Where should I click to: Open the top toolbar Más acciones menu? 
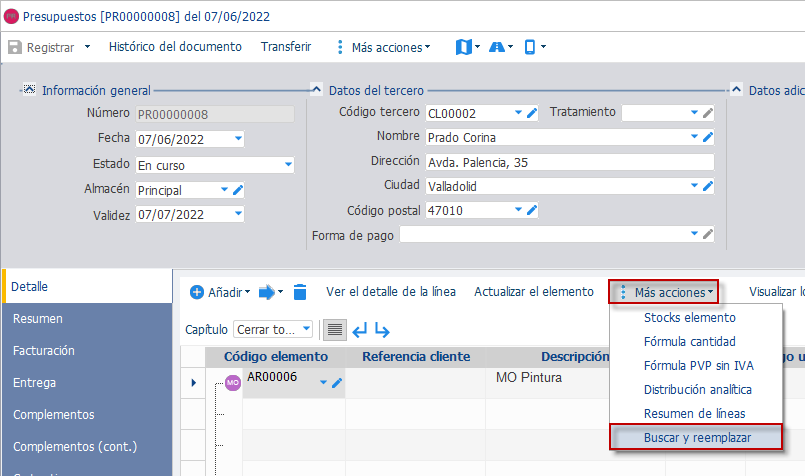[383, 47]
